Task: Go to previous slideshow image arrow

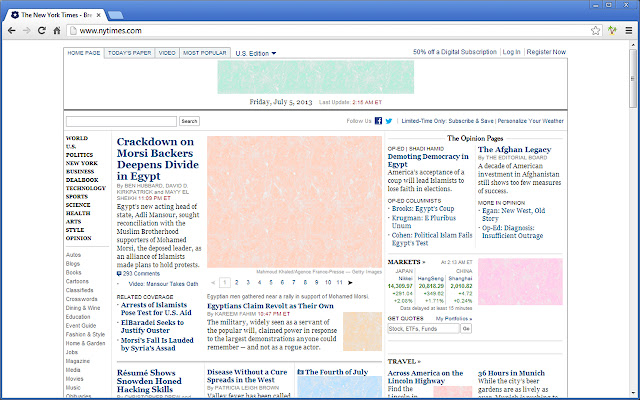Action: pos(213,282)
